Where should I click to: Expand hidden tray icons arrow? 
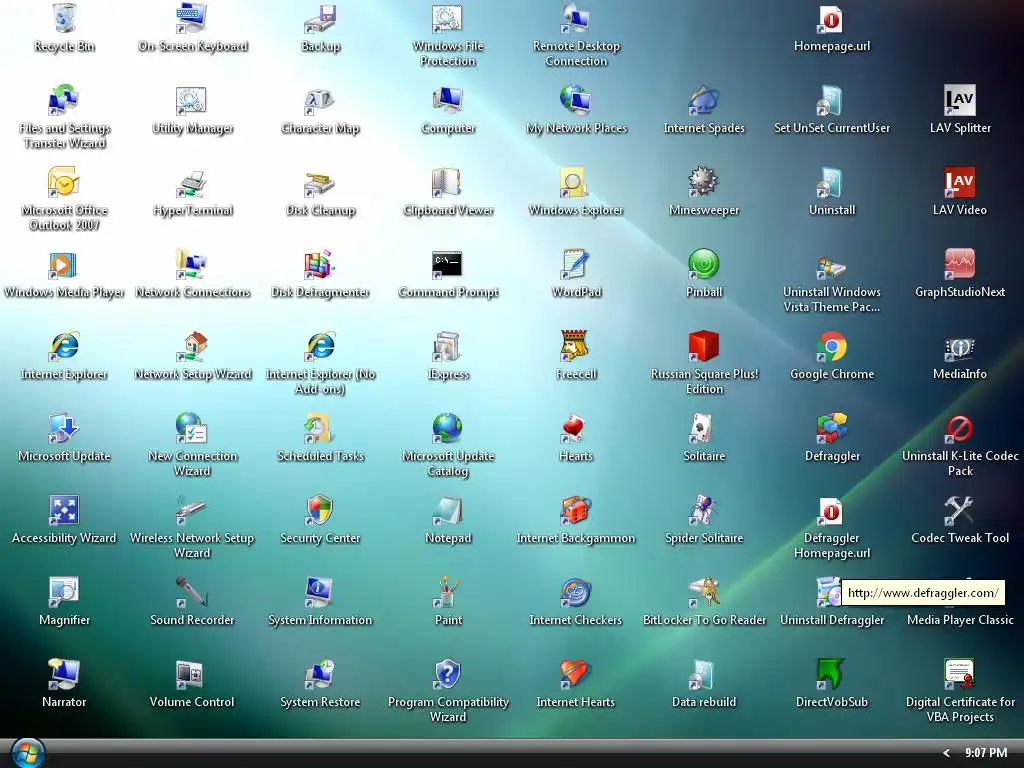click(x=946, y=753)
